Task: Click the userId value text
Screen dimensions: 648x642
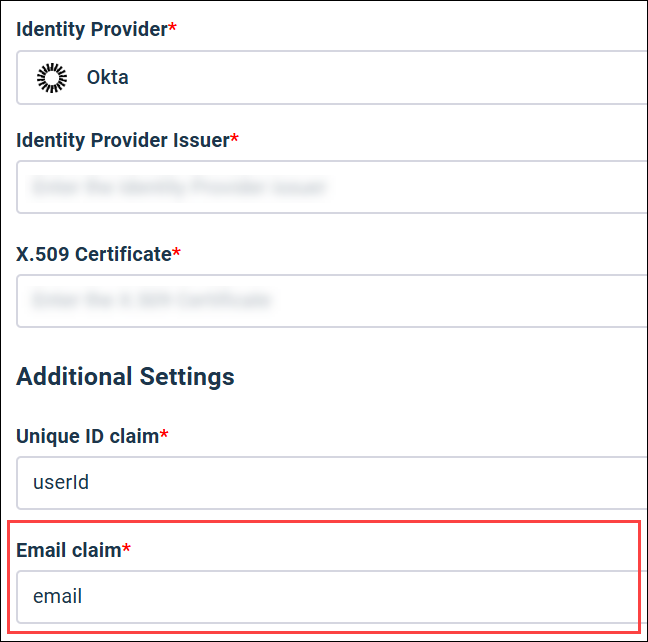Action: point(61,483)
